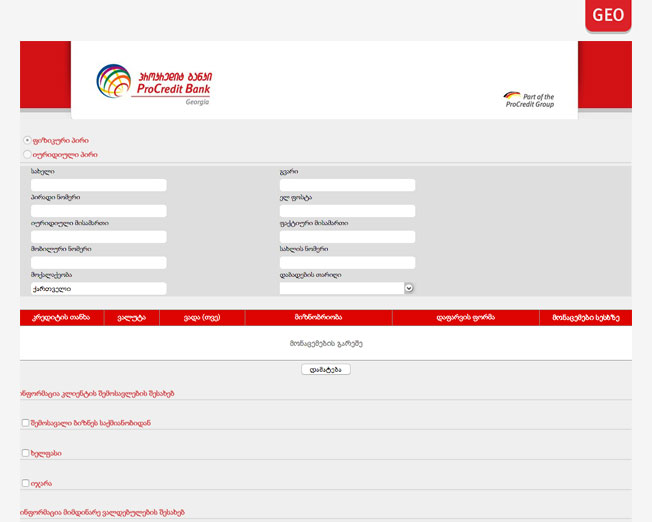Open the დაბადების თარიღი dropdown arrow
The width and height of the screenshot is (652, 522).
point(409,288)
